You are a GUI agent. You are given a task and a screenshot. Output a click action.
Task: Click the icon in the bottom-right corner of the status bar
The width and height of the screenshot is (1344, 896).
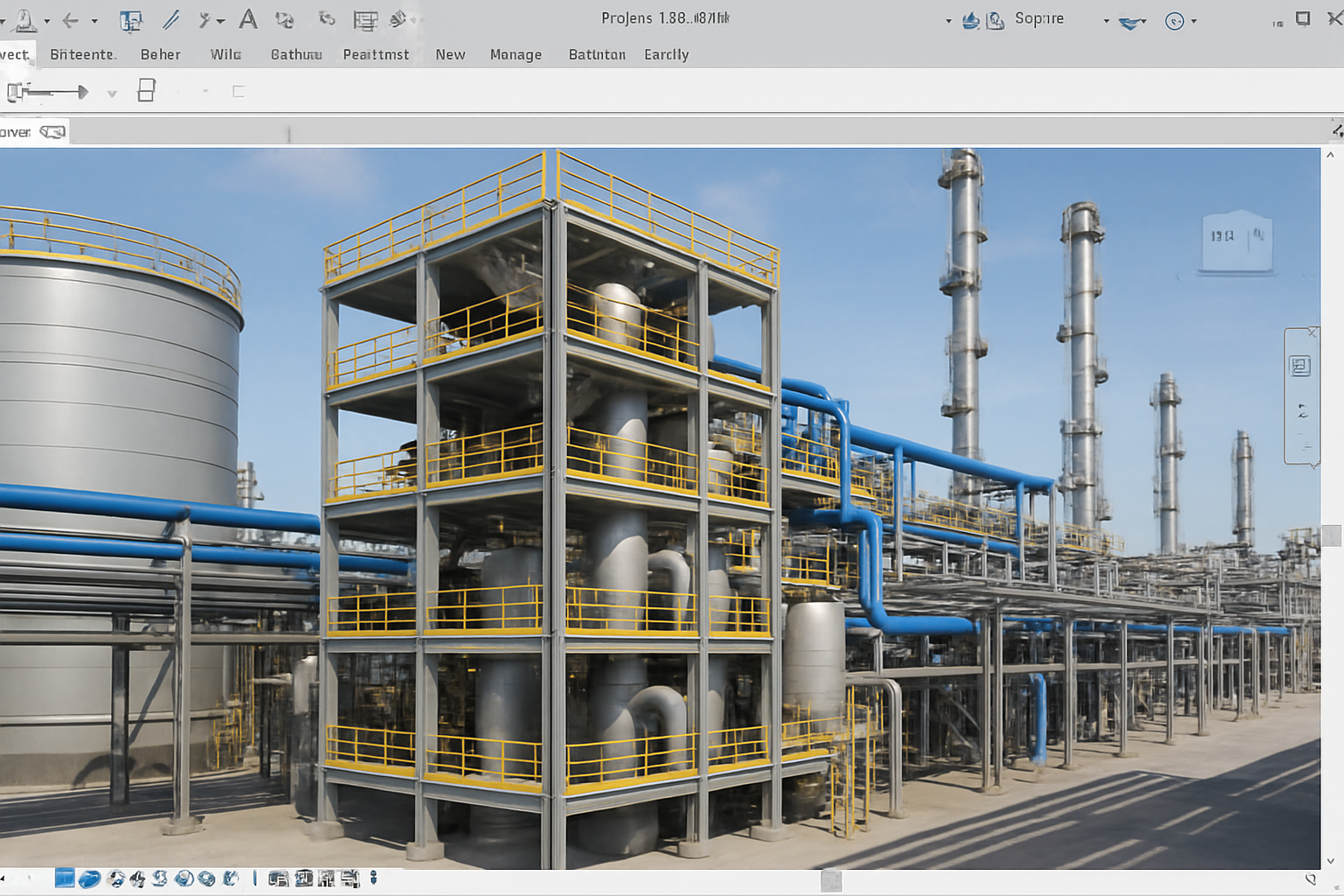[x=1311, y=878]
